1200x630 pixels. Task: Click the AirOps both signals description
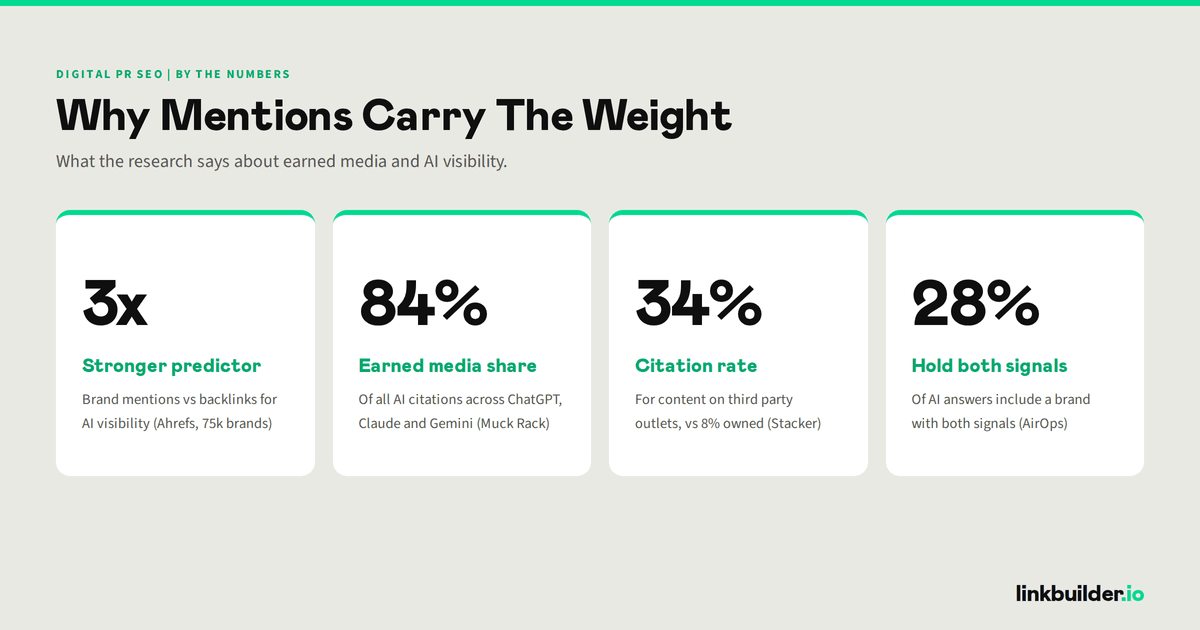(x=1001, y=411)
